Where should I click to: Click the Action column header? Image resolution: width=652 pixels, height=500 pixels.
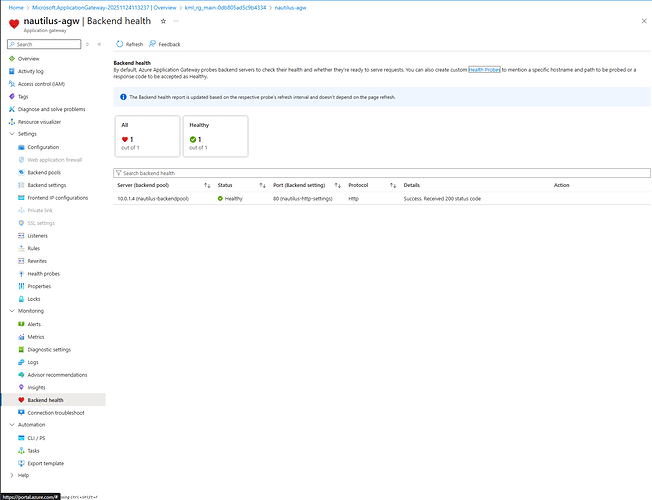[561, 185]
